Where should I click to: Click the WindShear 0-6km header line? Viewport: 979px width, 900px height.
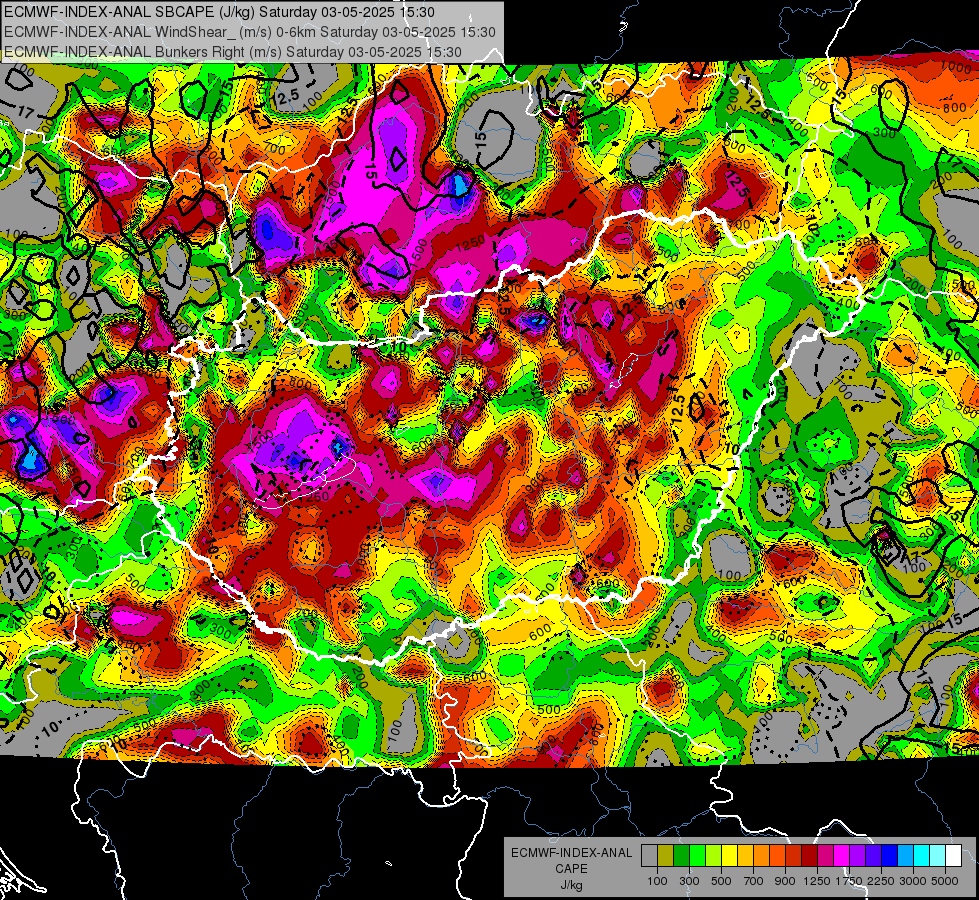click(250, 32)
